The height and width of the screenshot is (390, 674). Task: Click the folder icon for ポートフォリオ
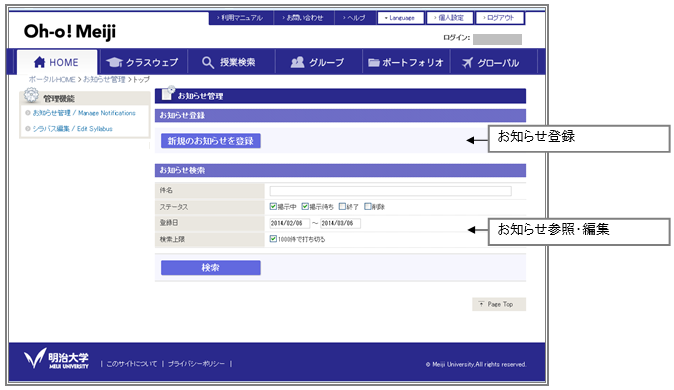click(x=374, y=63)
